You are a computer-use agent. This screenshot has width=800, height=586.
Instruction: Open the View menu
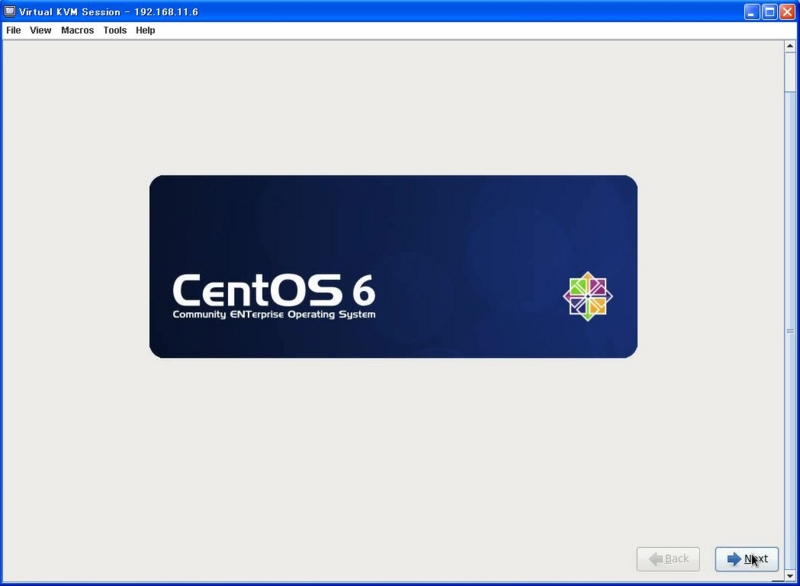40,30
